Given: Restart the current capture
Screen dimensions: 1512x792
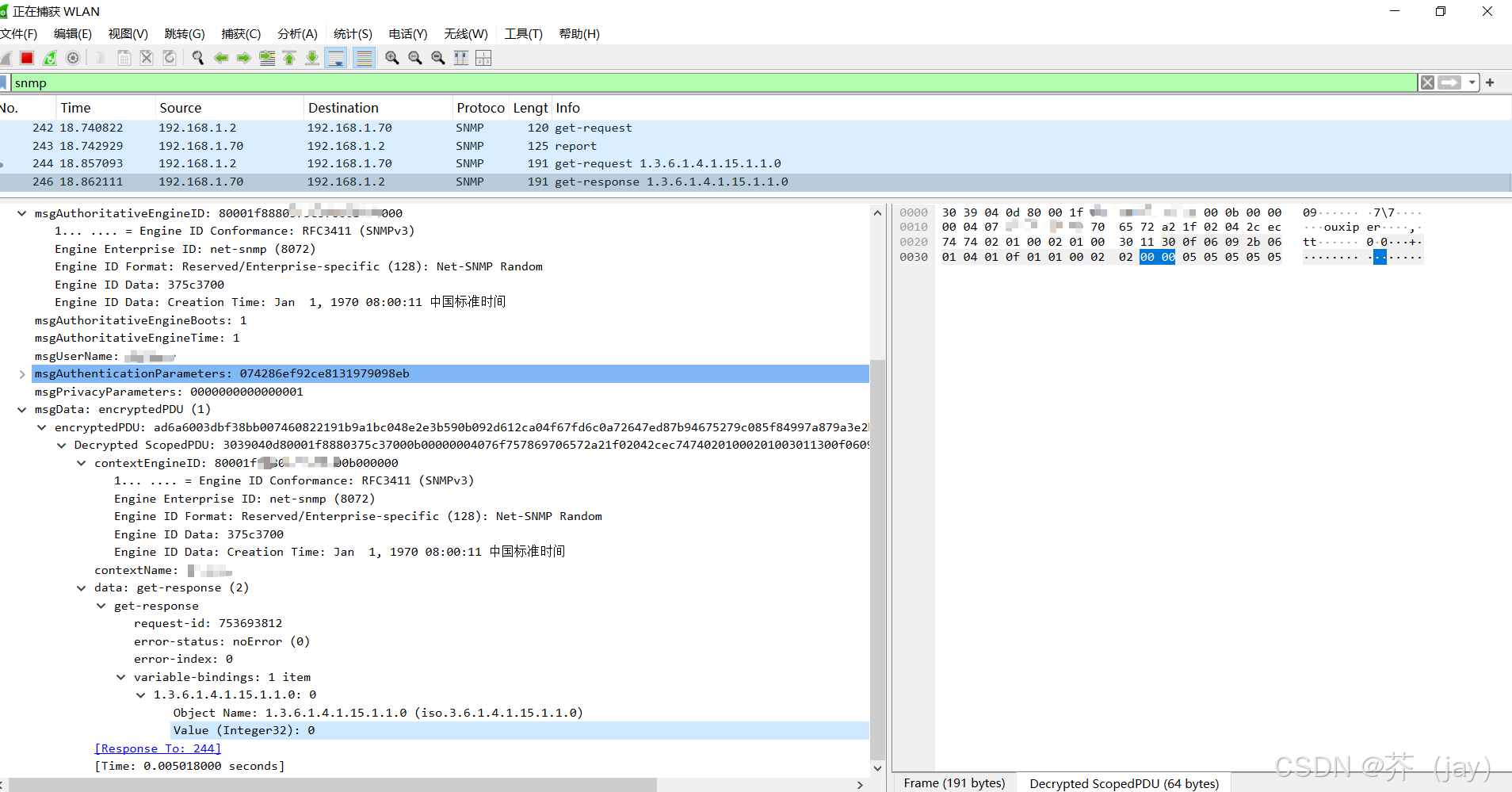Looking at the screenshot, I should click(x=49, y=57).
